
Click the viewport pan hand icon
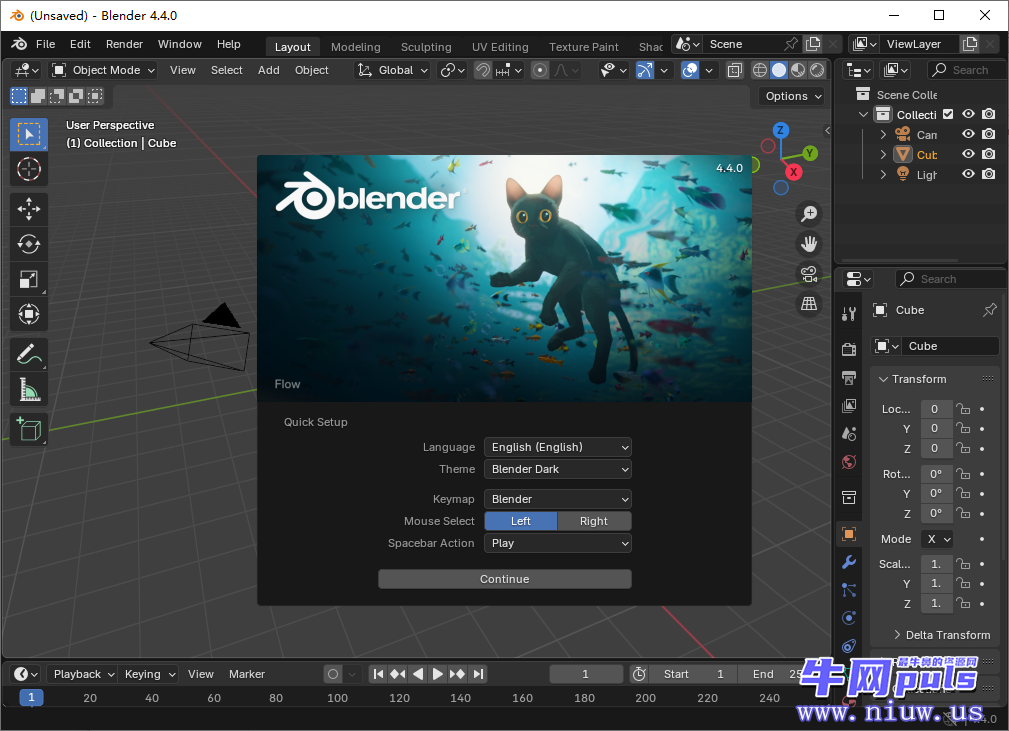tap(809, 244)
